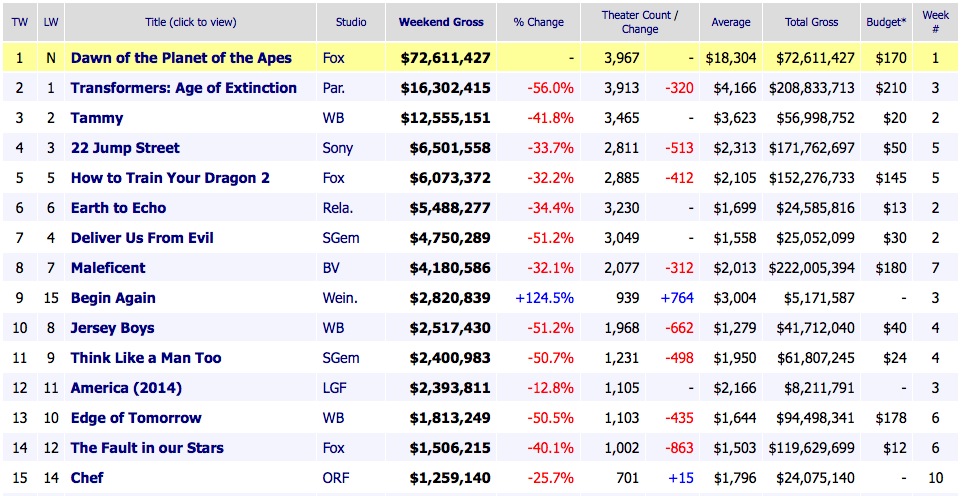Open Dawn of the Planet of the Apes

click(x=181, y=58)
